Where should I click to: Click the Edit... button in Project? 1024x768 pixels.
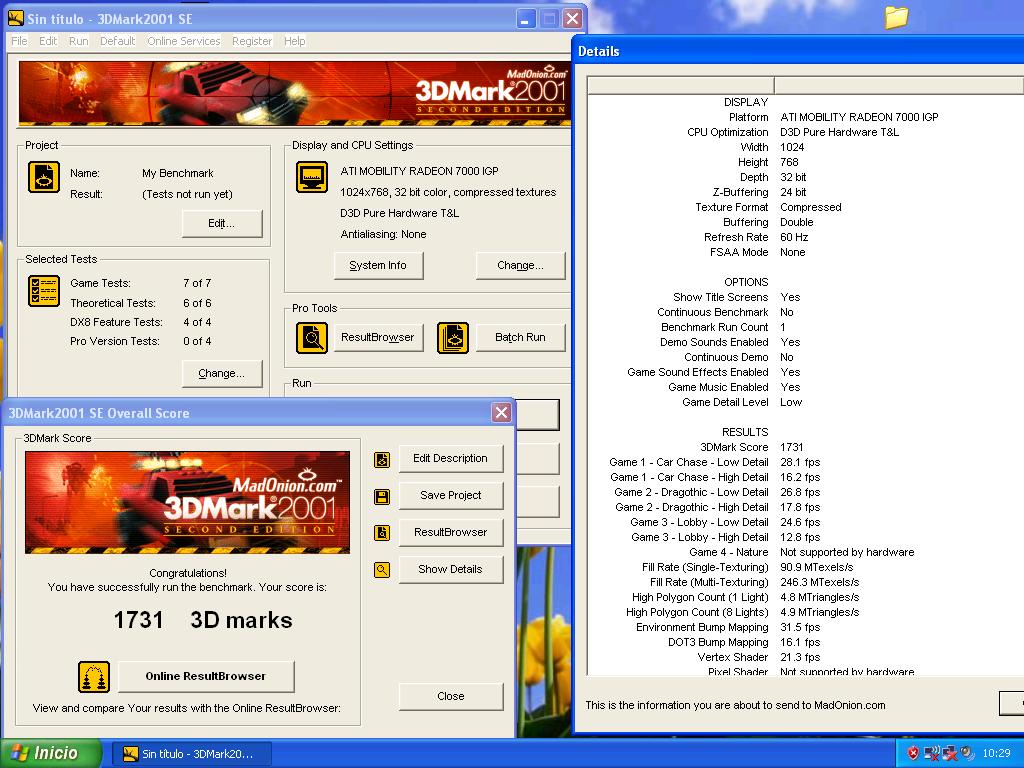(x=222, y=223)
